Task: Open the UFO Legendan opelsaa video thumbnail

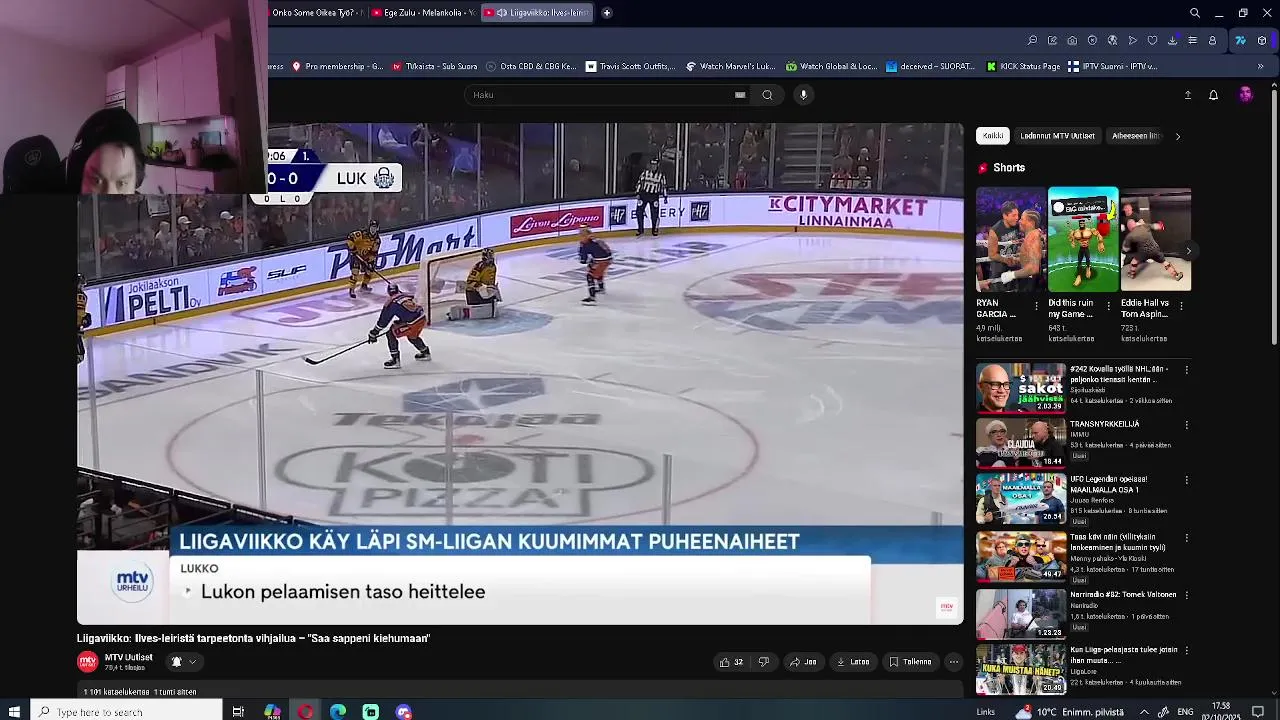Action: click(1021, 498)
